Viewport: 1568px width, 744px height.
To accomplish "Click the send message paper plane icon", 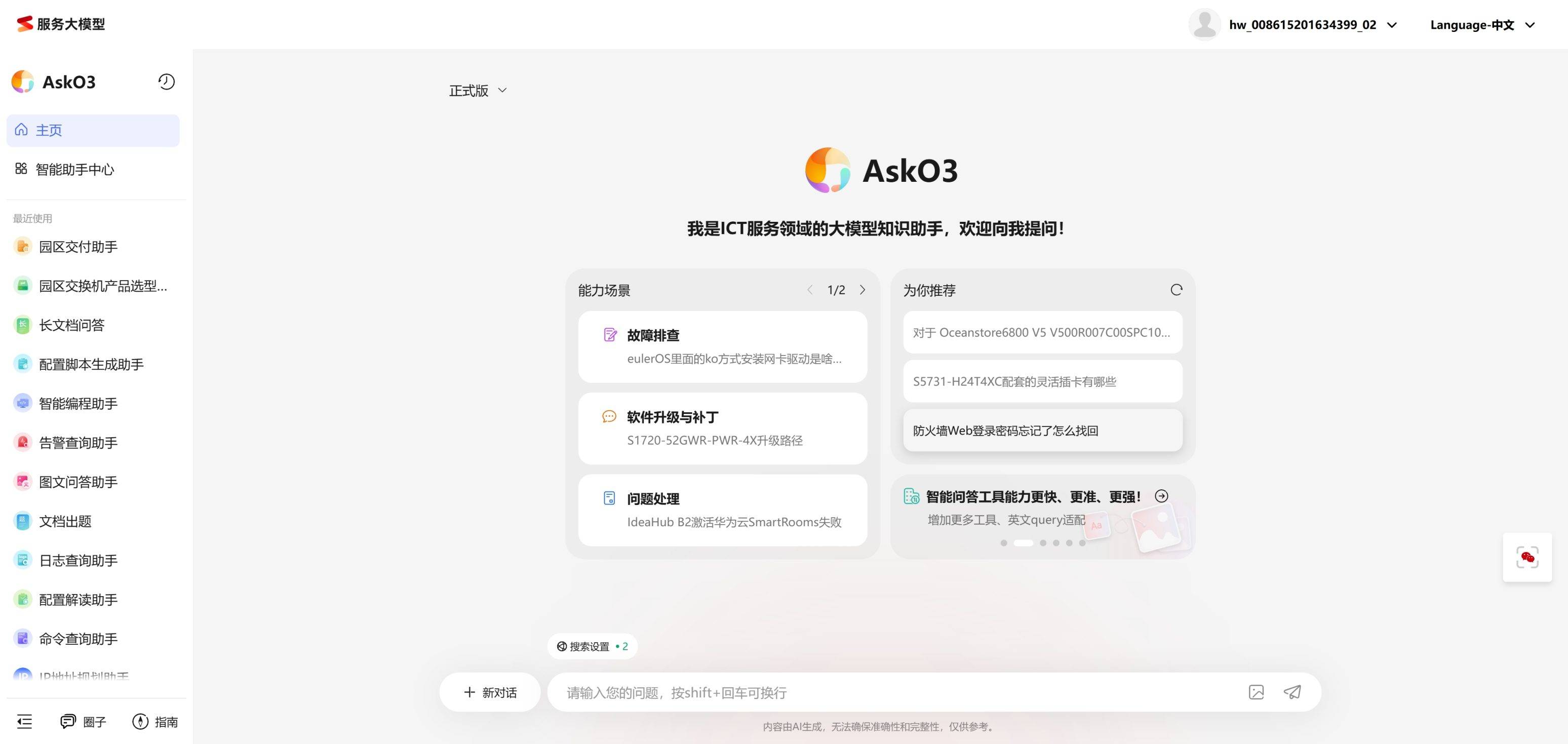I will click(1291, 692).
